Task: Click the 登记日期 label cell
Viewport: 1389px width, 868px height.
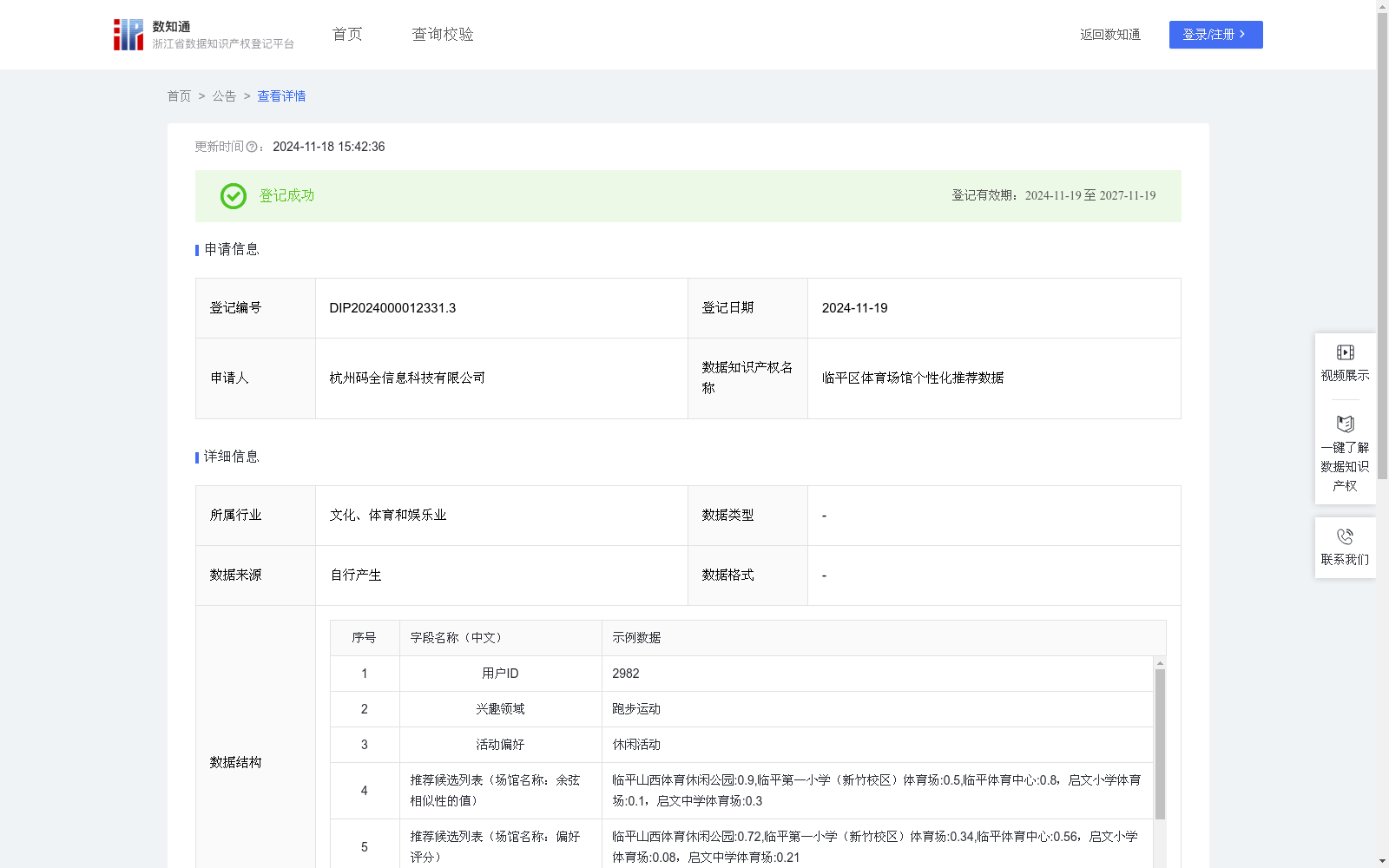Action: pyautogui.click(x=747, y=308)
